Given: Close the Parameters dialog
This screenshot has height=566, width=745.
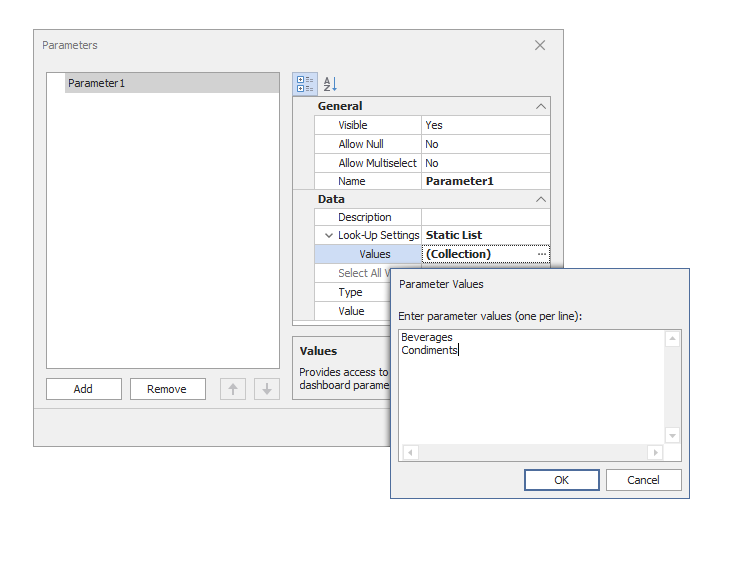Looking at the screenshot, I should [540, 45].
